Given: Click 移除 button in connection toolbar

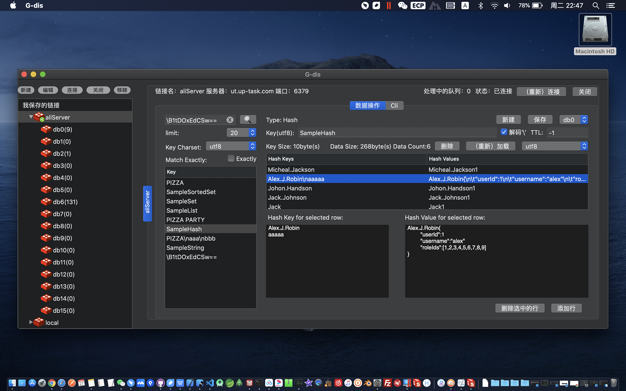Looking at the screenshot, I should click(x=122, y=90).
